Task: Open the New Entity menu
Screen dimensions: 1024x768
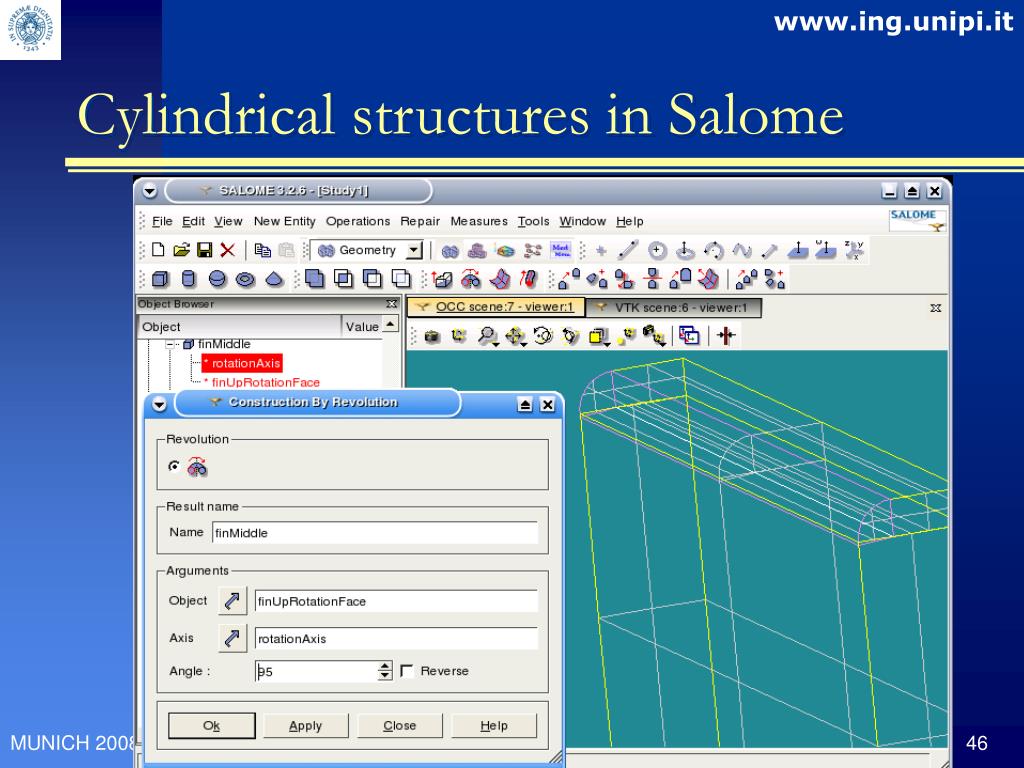Action: point(285,221)
